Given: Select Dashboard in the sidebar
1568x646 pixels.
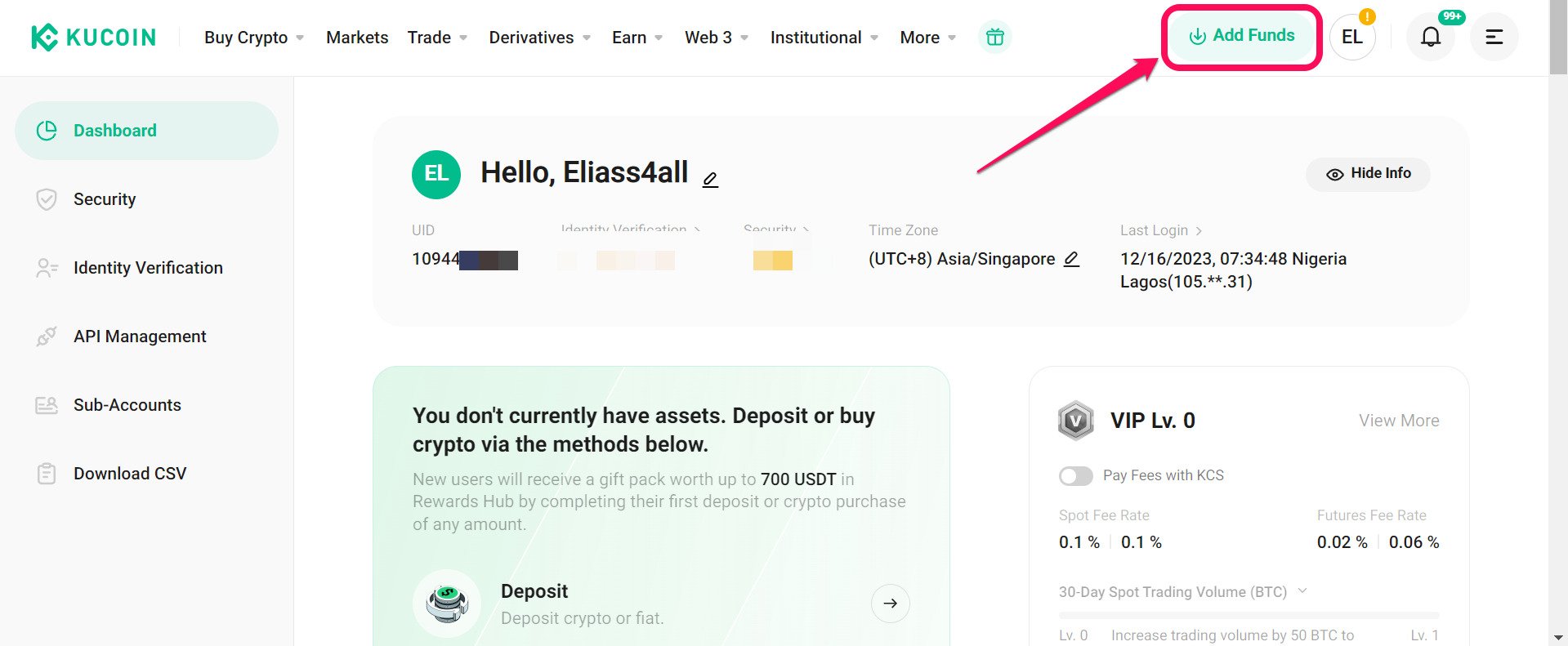Looking at the screenshot, I should (146, 131).
